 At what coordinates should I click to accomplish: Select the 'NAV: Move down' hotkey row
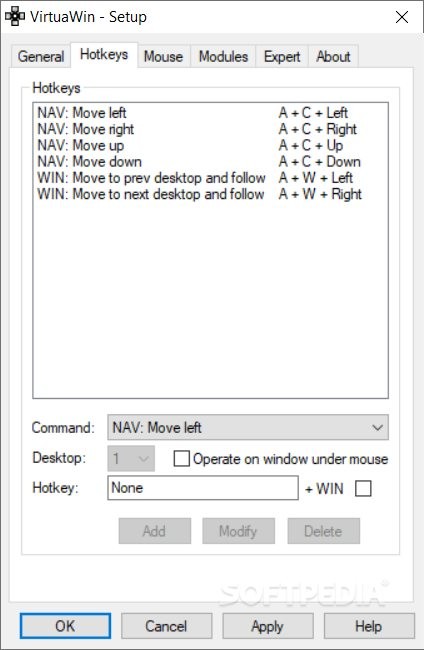click(x=210, y=161)
